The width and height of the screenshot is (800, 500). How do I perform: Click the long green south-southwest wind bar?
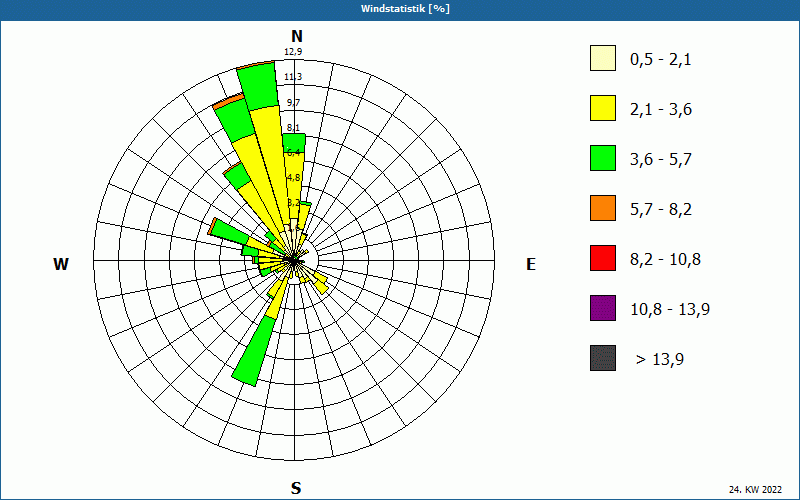(254, 351)
